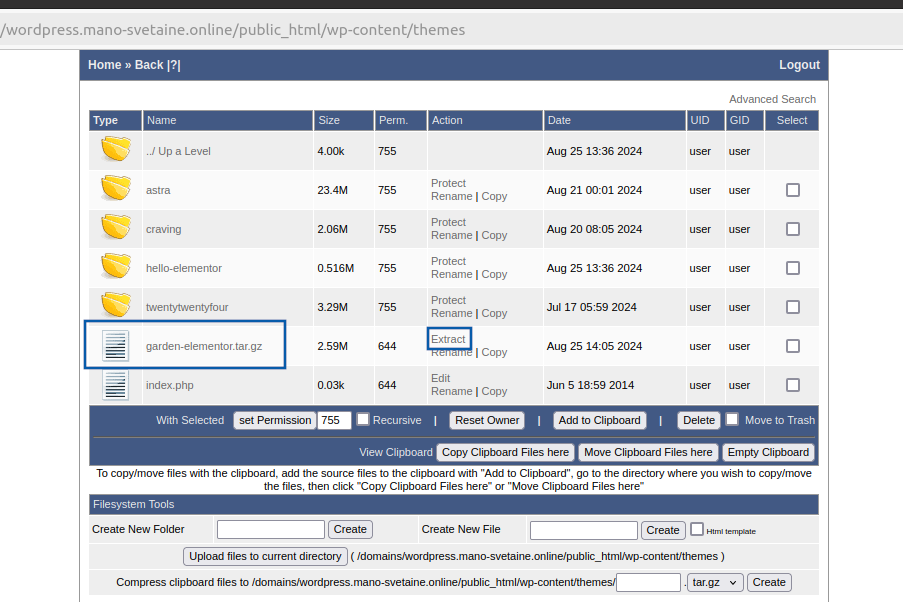
Task: Edit the index.php file
Action: click(x=441, y=378)
